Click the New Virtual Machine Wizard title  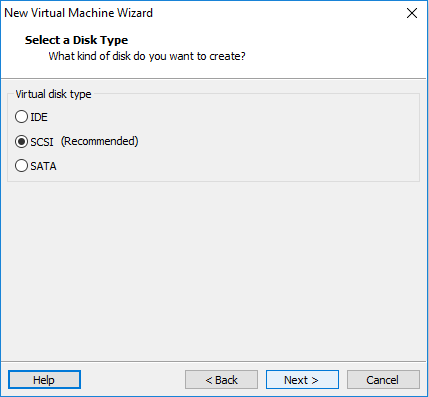coord(79,13)
